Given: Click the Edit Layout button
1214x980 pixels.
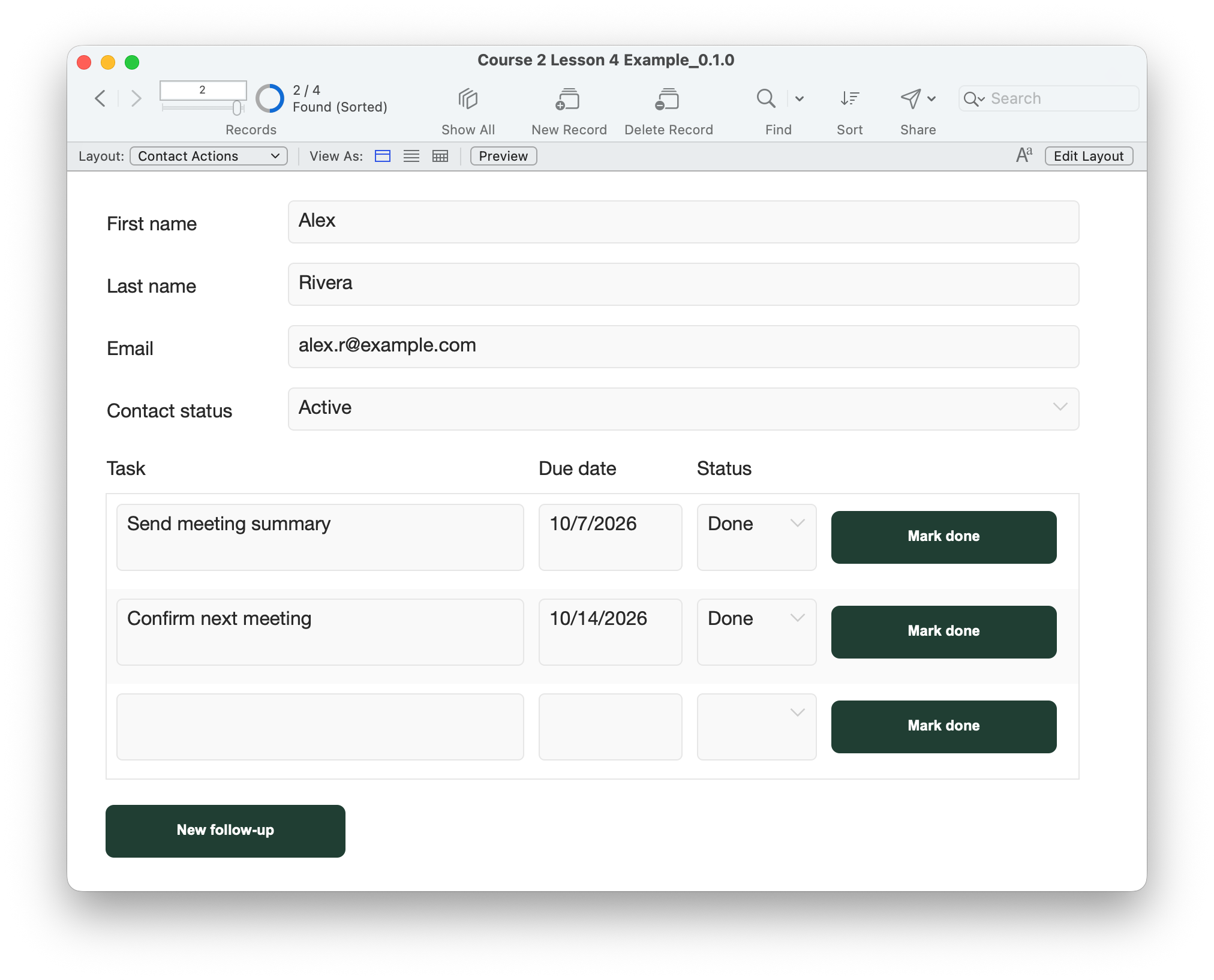Looking at the screenshot, I should pos(1089,156).
